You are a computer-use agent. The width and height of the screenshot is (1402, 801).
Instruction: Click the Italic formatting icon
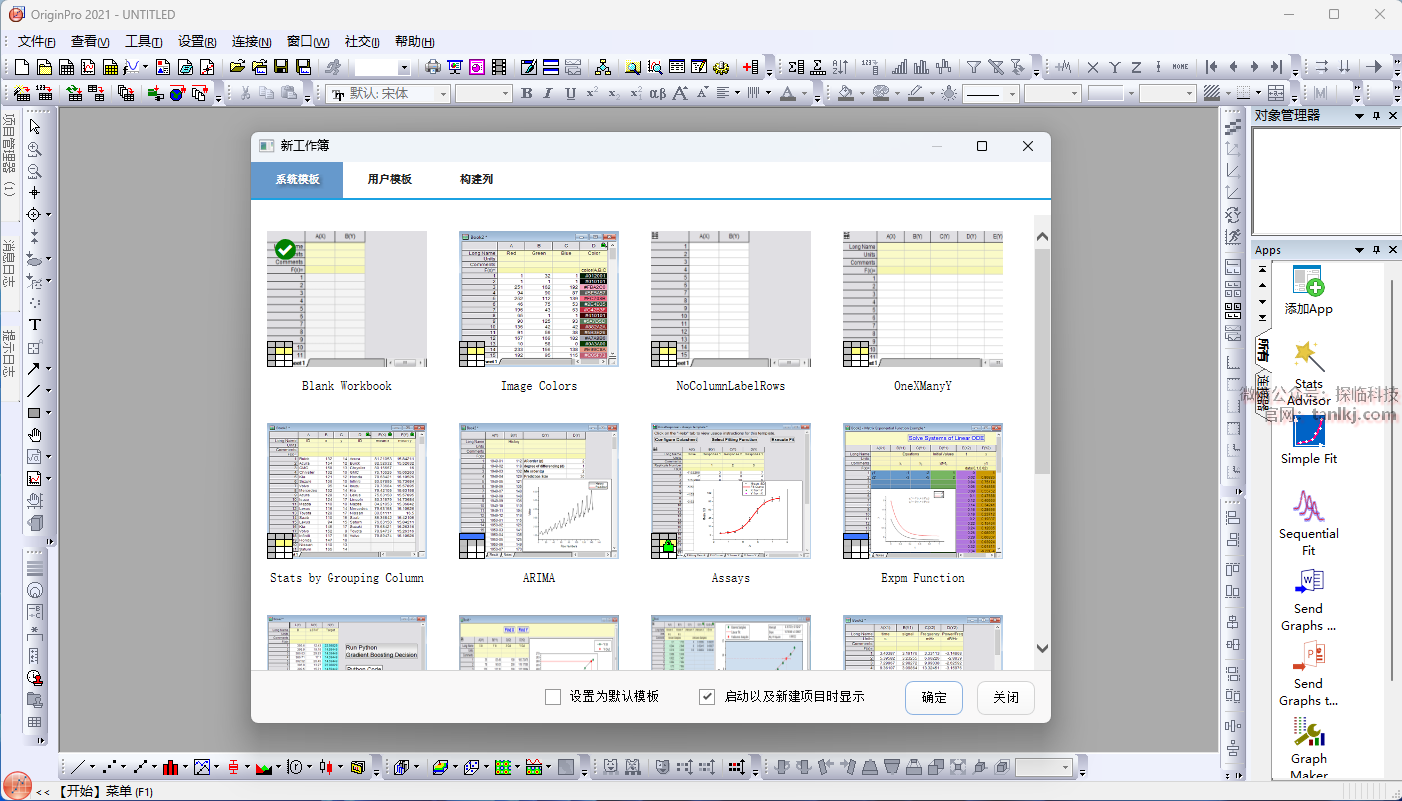coord(548,94)
